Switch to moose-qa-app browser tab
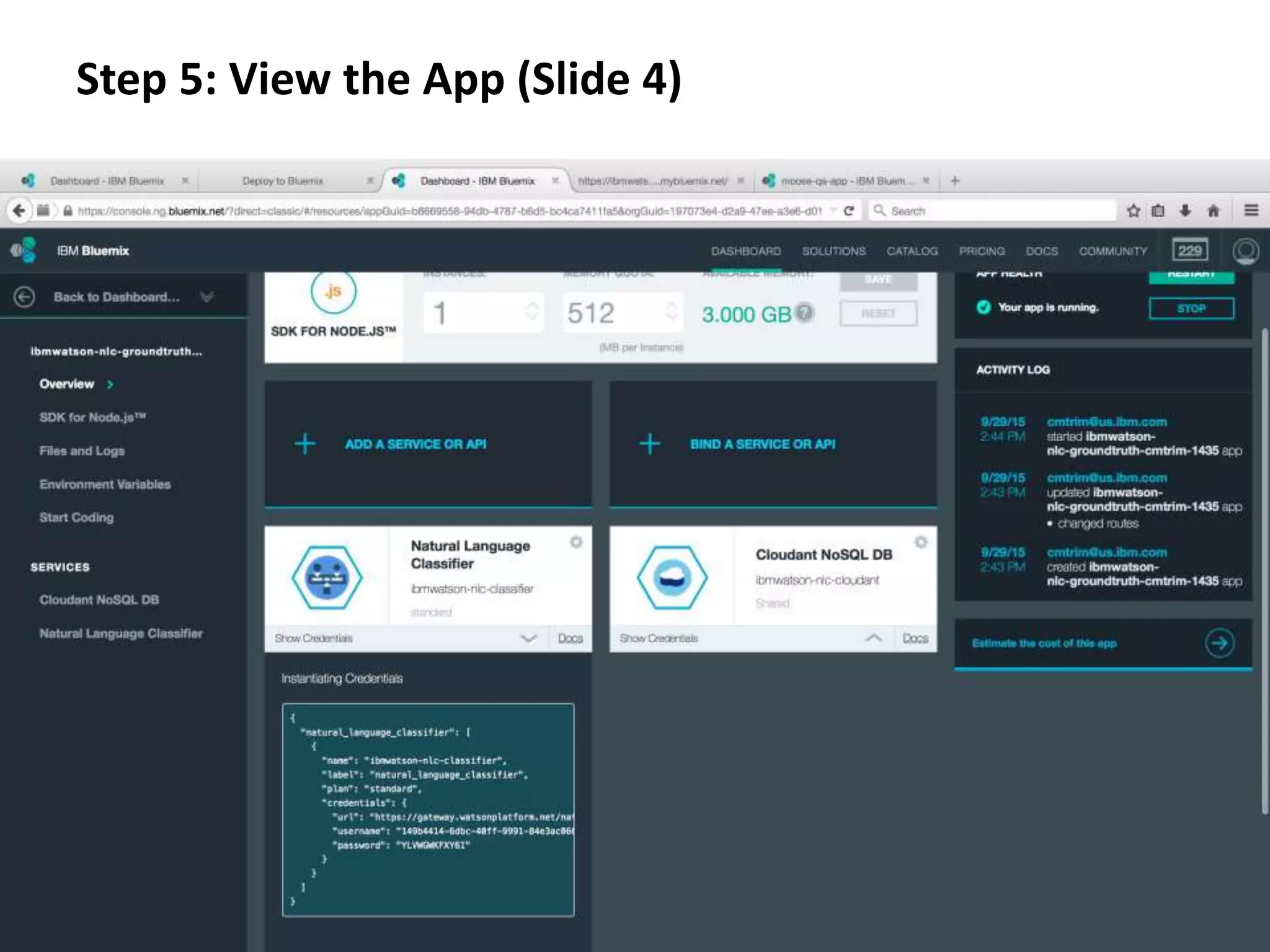 (x=847, y=181)
